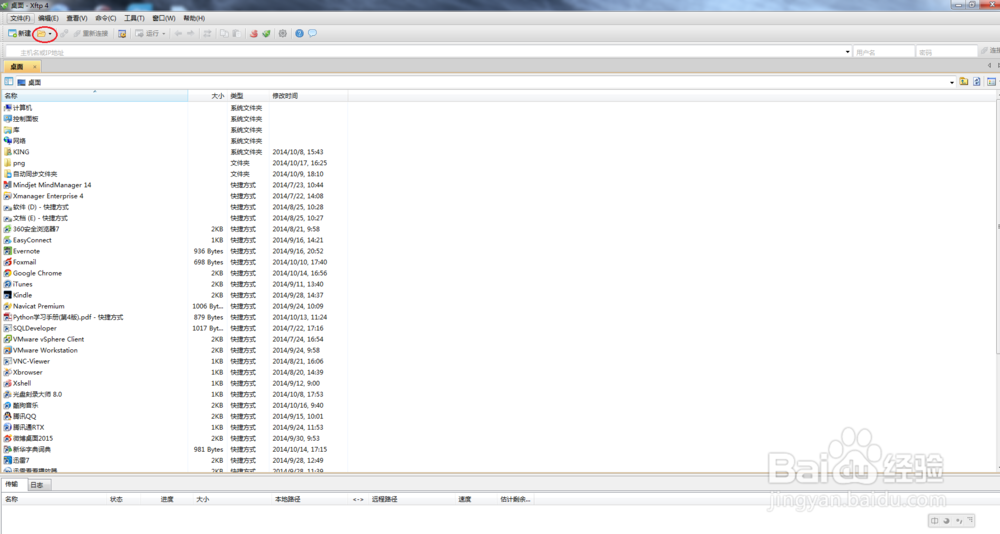
Task: Select VMware vSphere Client shortcut
Action: 44,339
